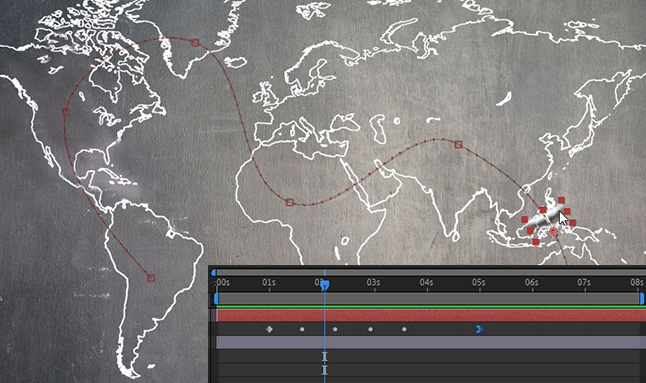This screenshot has width=646, height=383.
Task: Click the upper I-beam marker under playhead
Action: coord(325,356)
